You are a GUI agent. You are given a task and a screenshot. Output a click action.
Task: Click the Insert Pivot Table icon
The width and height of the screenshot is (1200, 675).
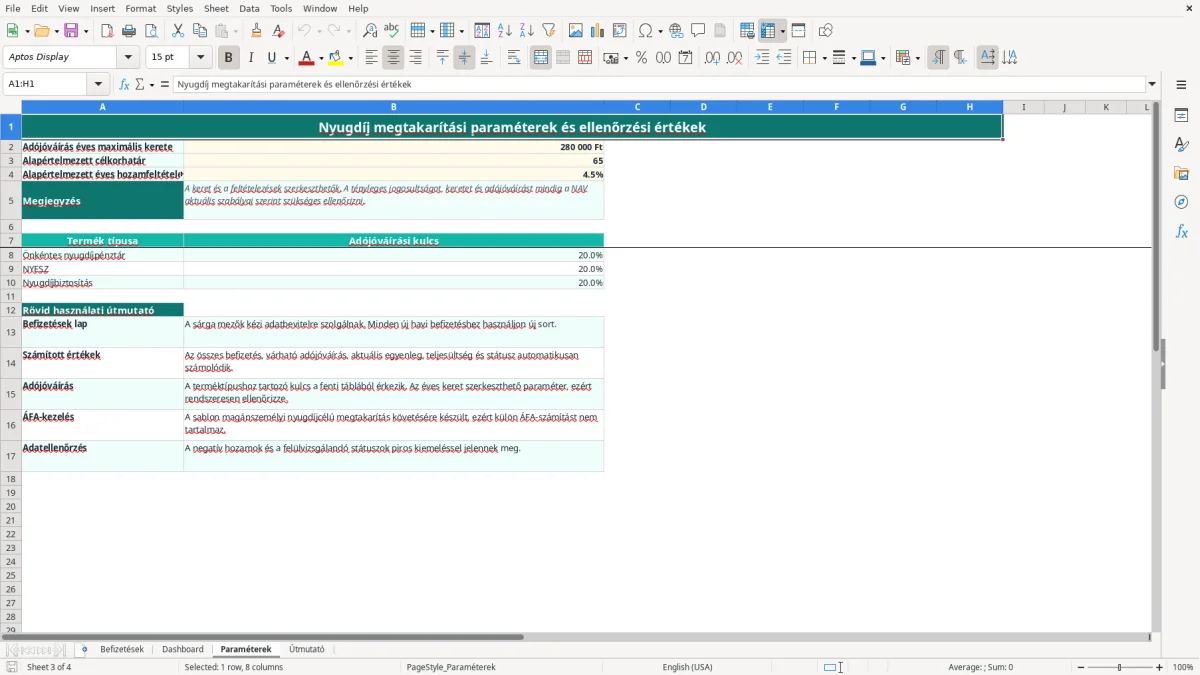(620, 31)
